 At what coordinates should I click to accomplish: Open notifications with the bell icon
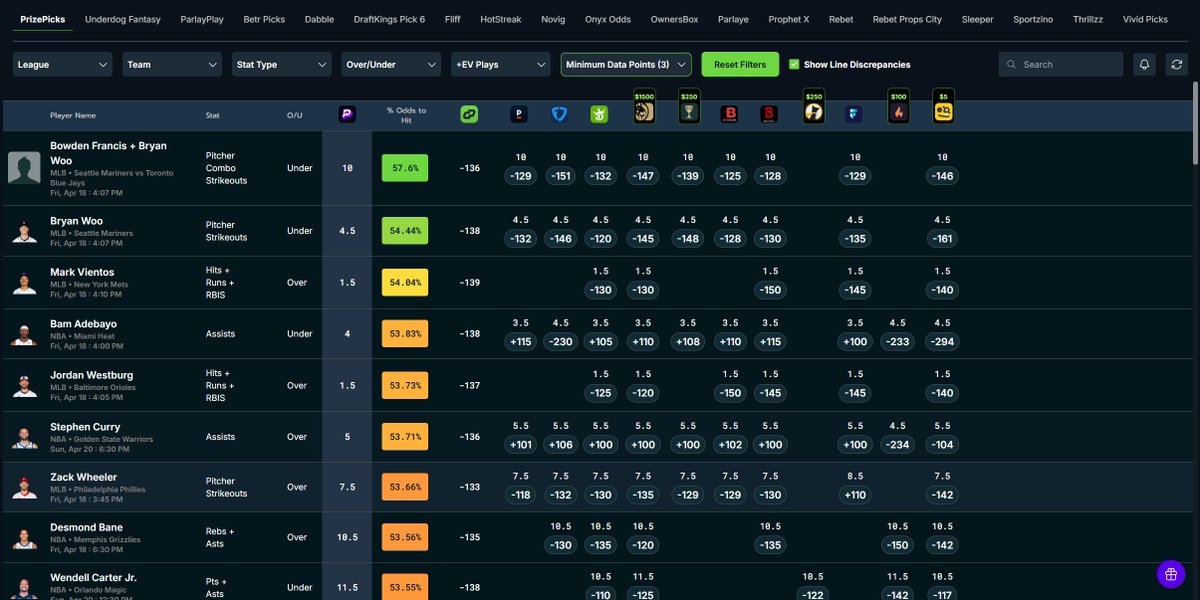click(x=1145, y=64)
